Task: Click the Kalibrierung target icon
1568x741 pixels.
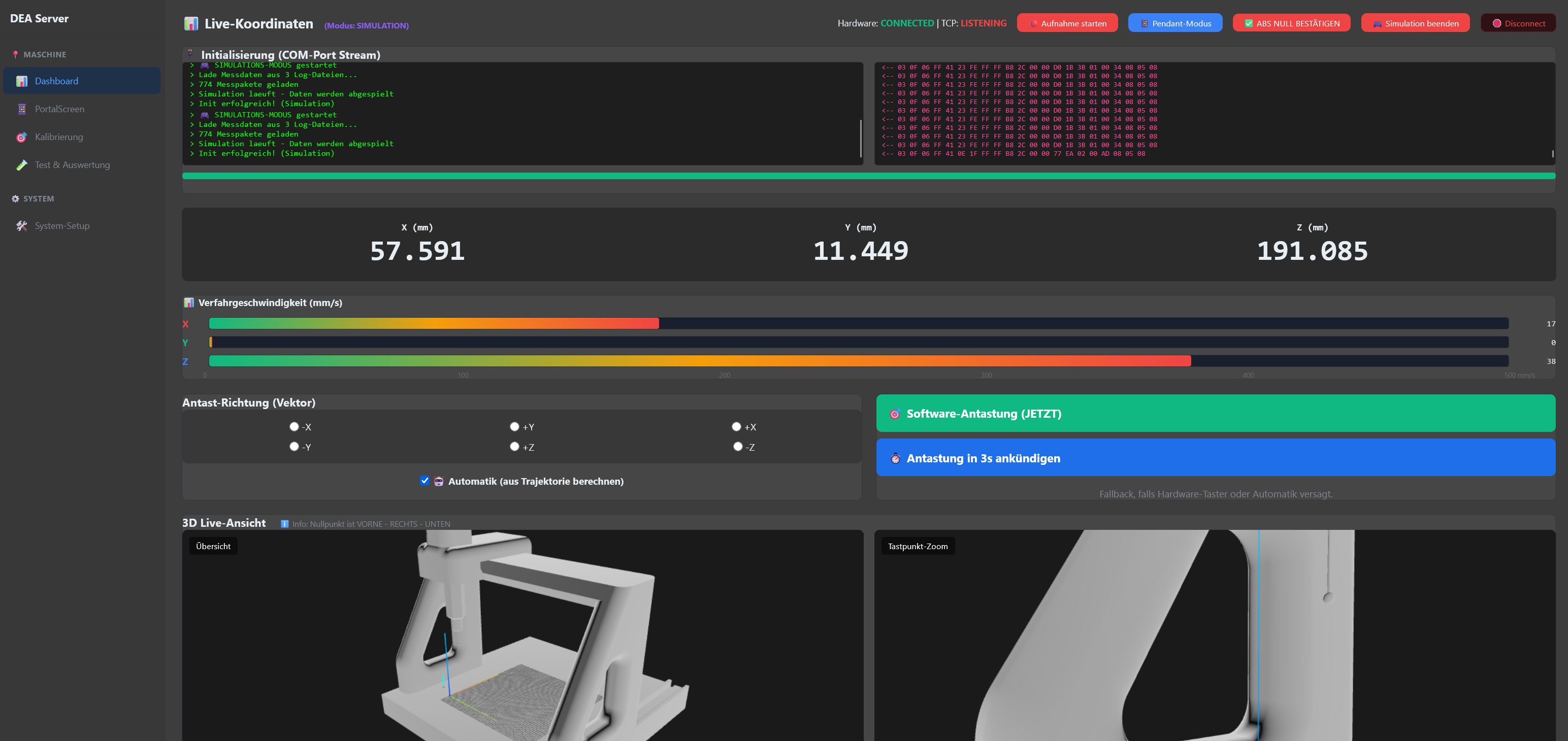Action: [22, 137]
